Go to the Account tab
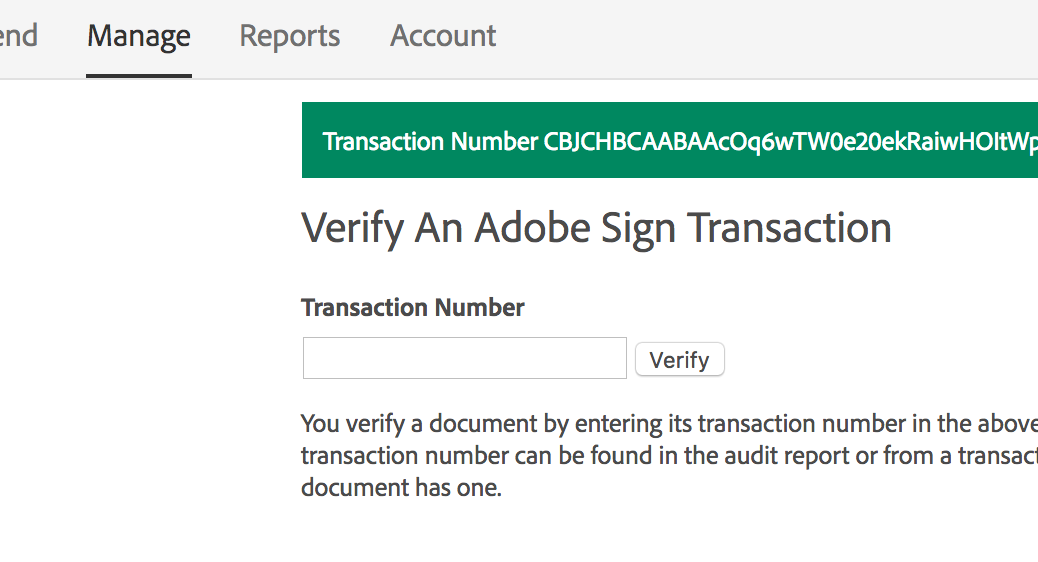 click(443, 37)
